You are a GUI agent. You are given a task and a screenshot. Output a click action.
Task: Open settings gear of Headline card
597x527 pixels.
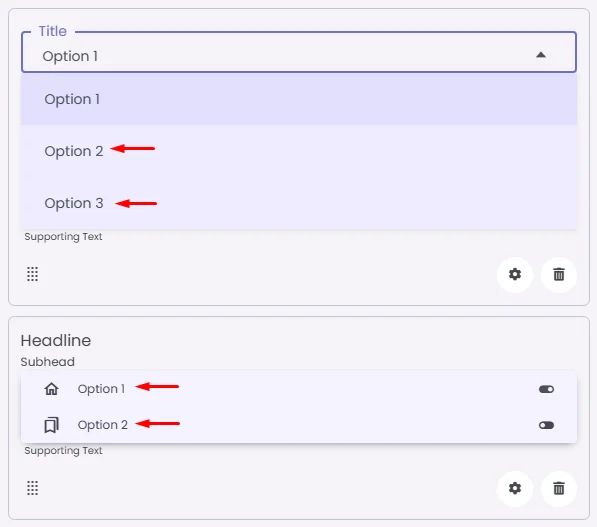(x=515, y=488)
